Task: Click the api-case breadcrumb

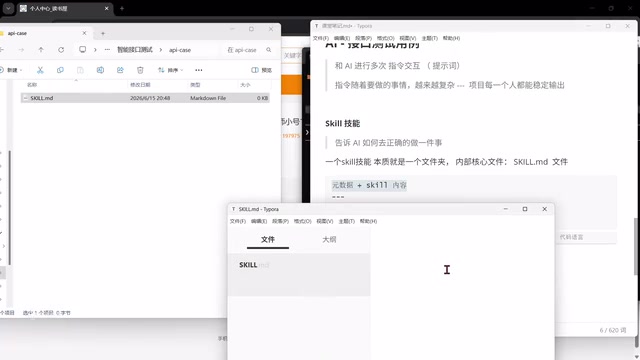Action: point(180,50)
